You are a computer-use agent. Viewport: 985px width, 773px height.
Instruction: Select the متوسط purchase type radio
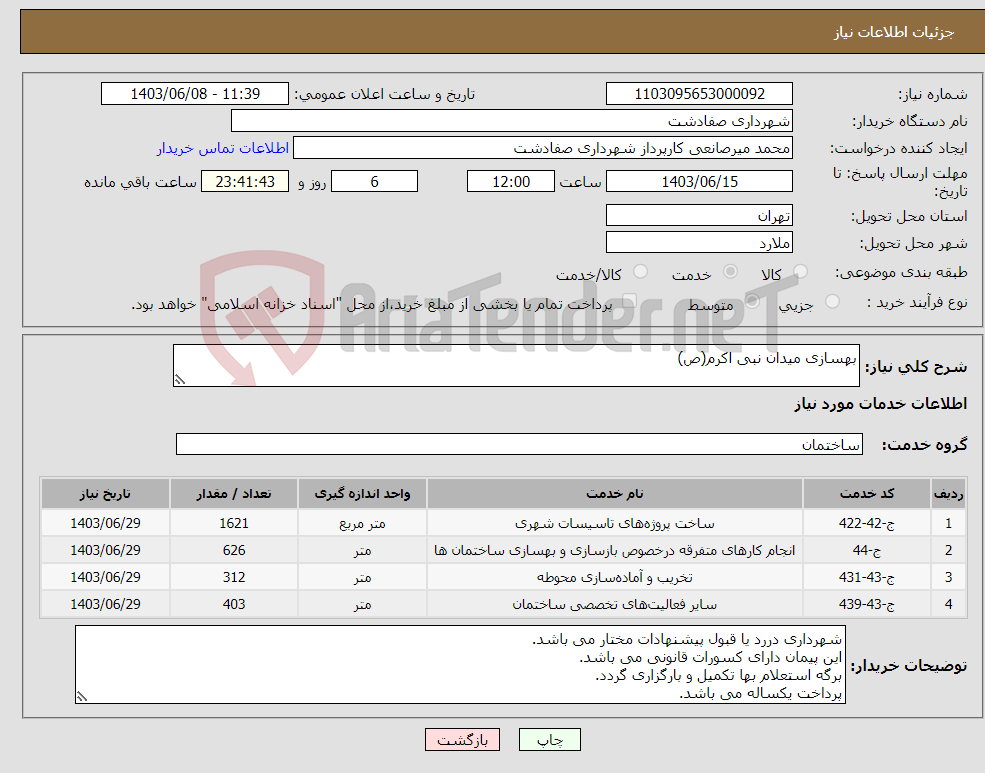pyautogui.click(x=752, y=301)
